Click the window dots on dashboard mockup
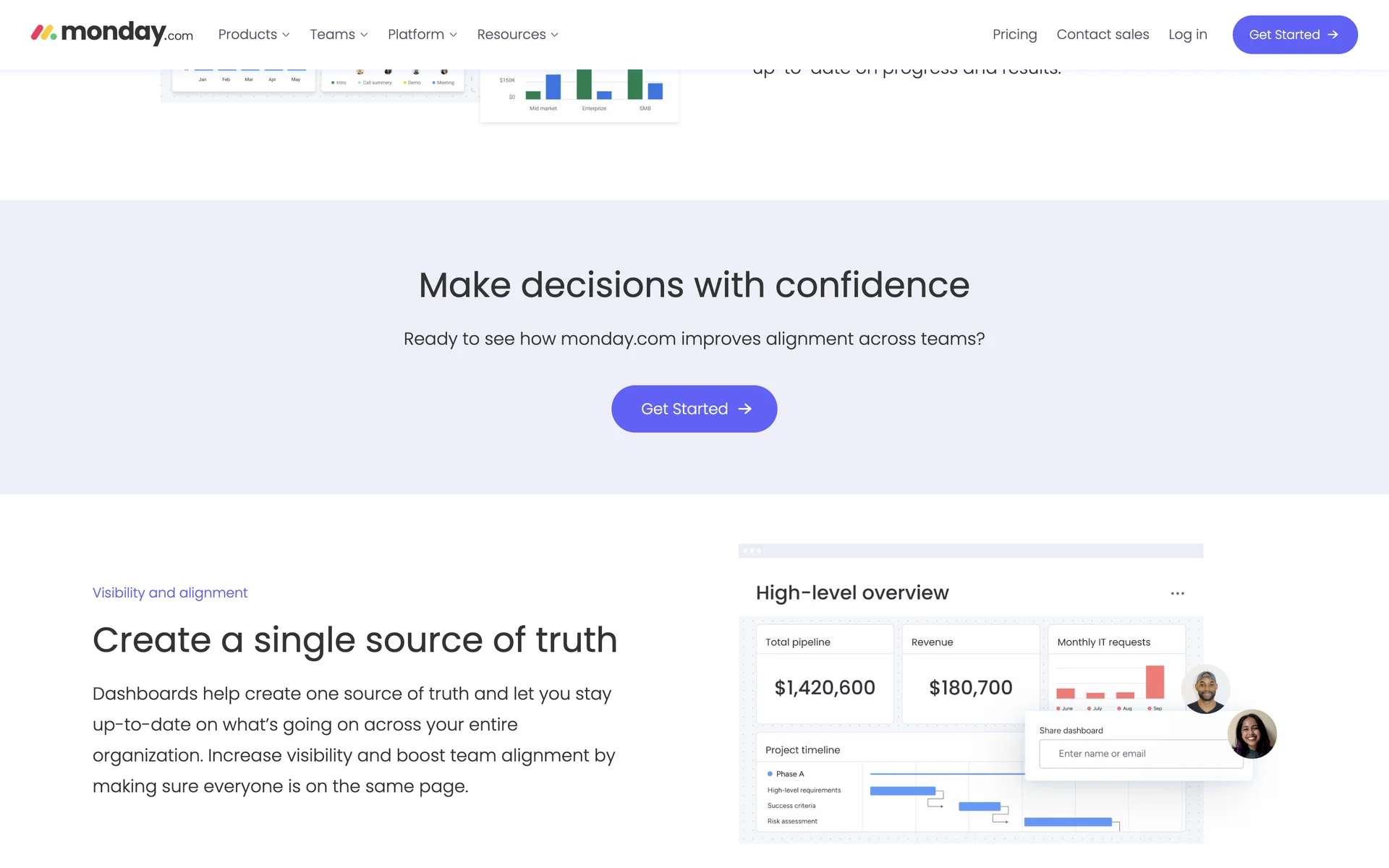 pos(752,551)
